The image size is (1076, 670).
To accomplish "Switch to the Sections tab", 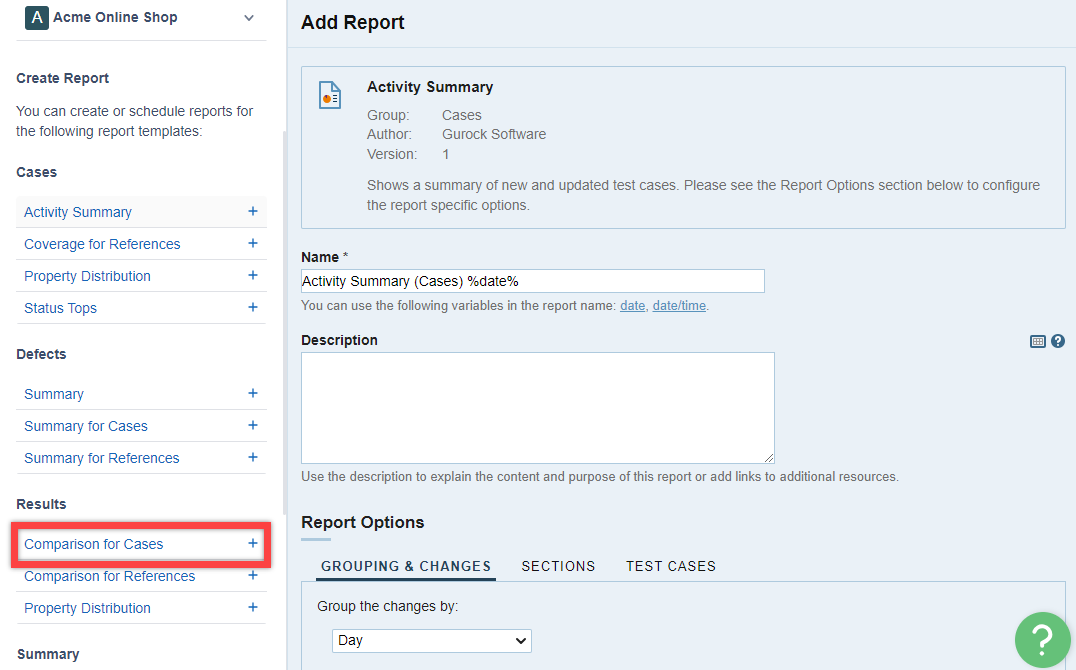I will [x=558, y=566].
